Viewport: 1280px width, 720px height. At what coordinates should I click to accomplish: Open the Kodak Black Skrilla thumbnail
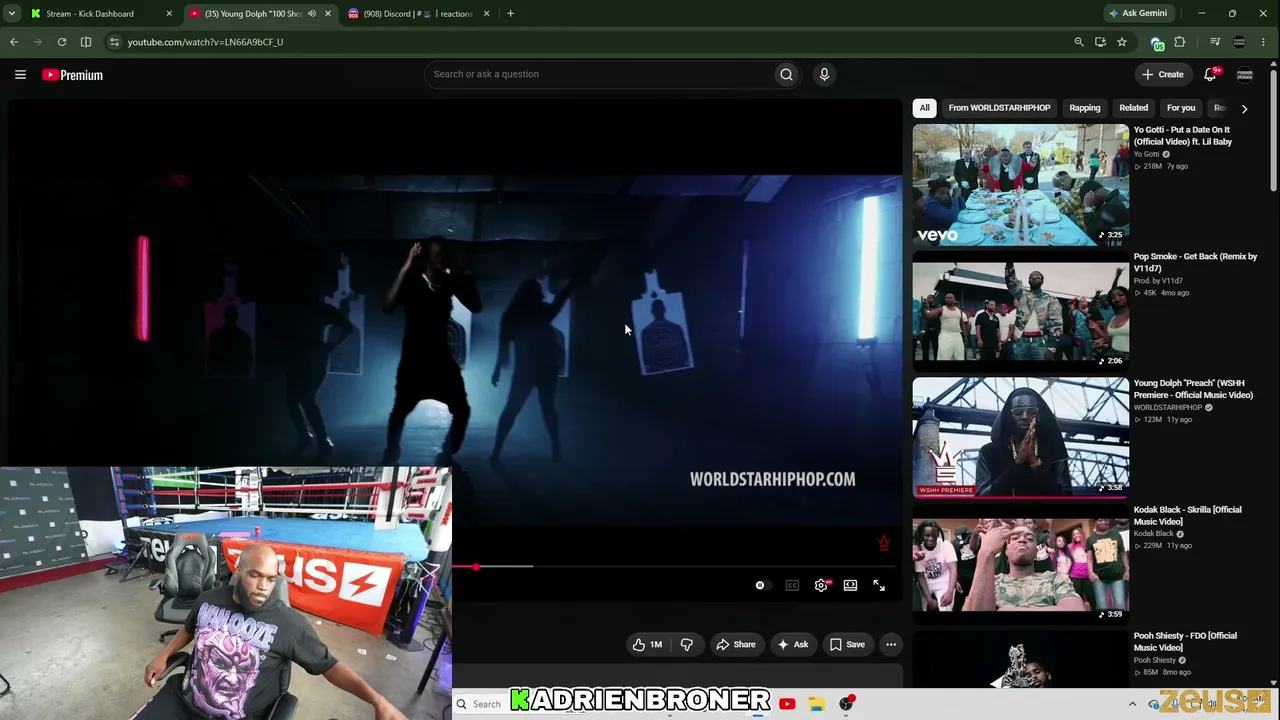pos(1021,564)
